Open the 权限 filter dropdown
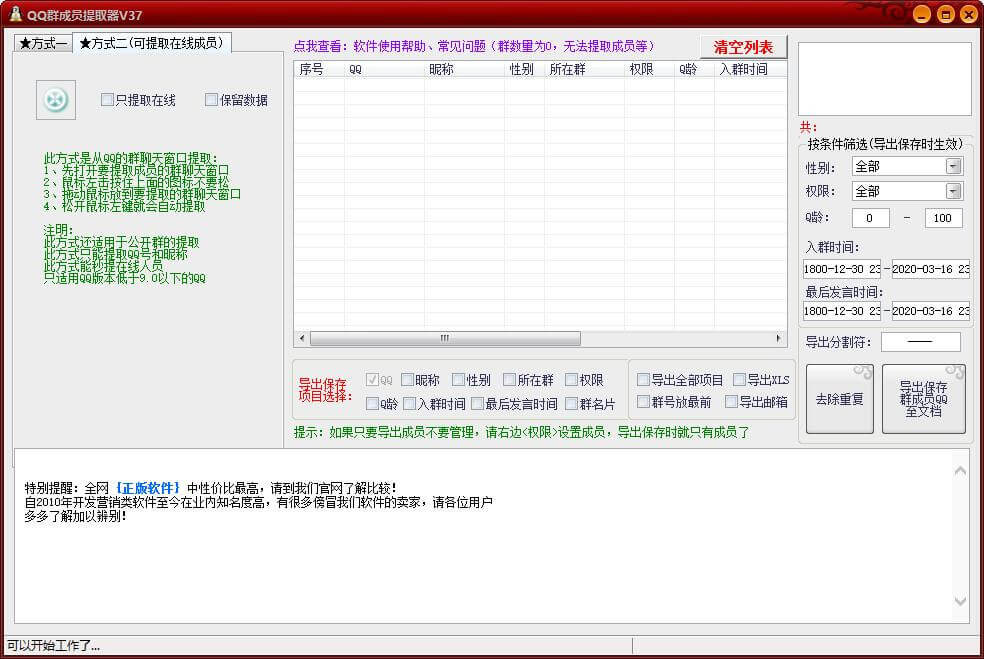Screen dimensions: 984x659 click(x=953, y=191)
